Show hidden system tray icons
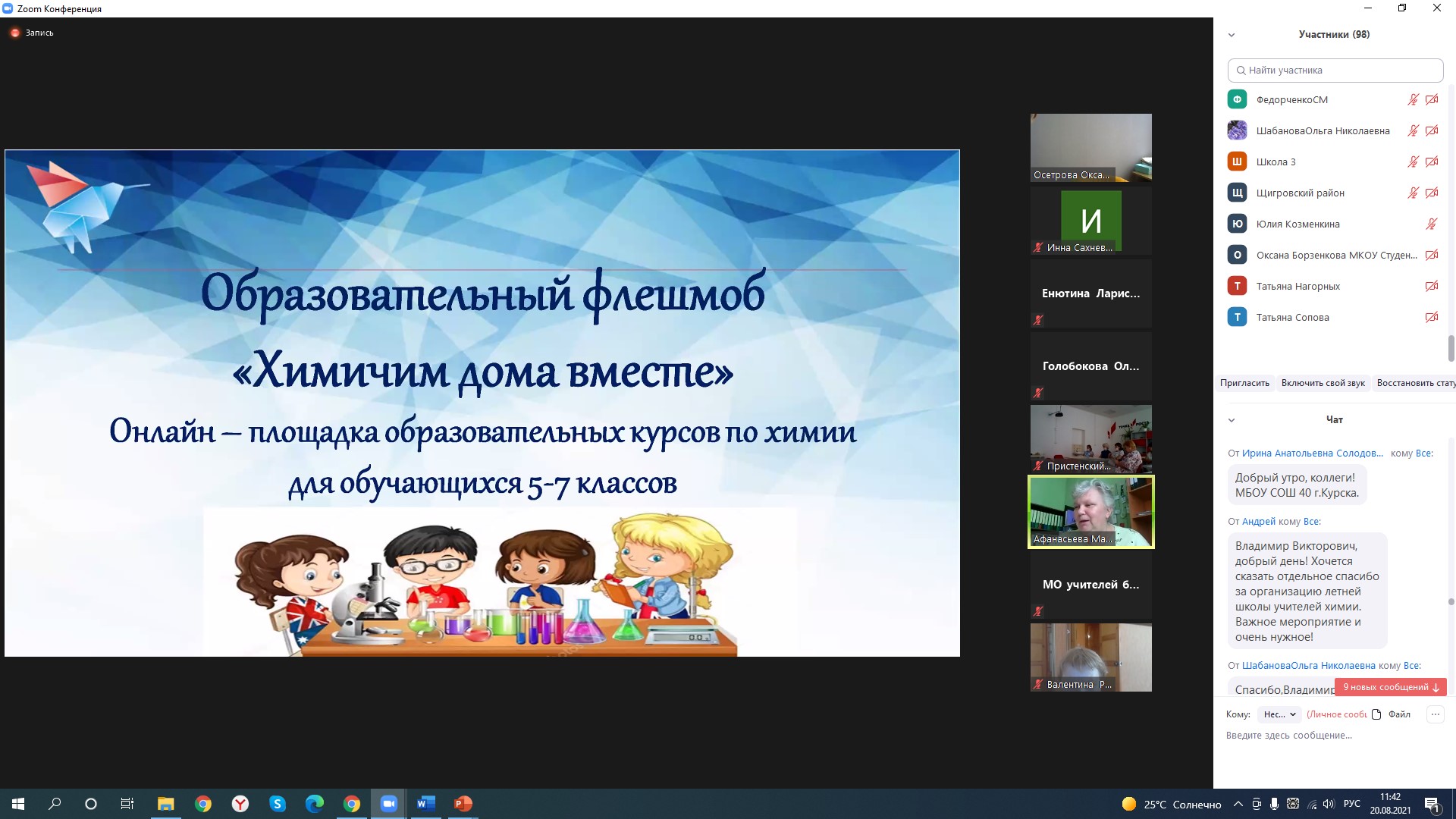 click(1238, 804)
